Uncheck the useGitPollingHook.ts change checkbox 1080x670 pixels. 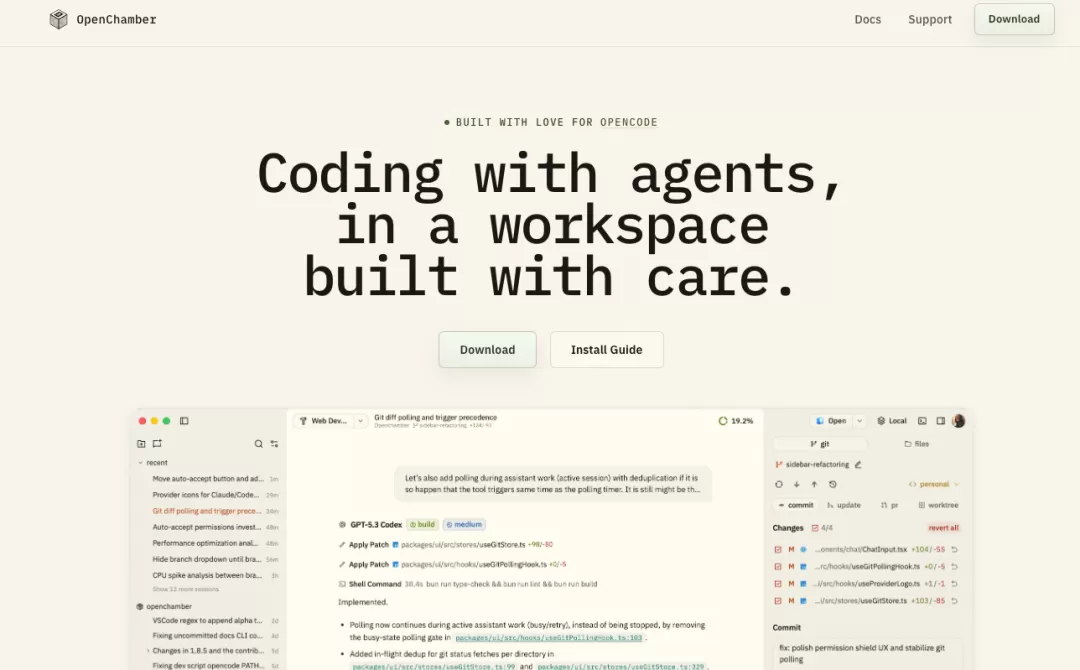(x=778, y=567)
